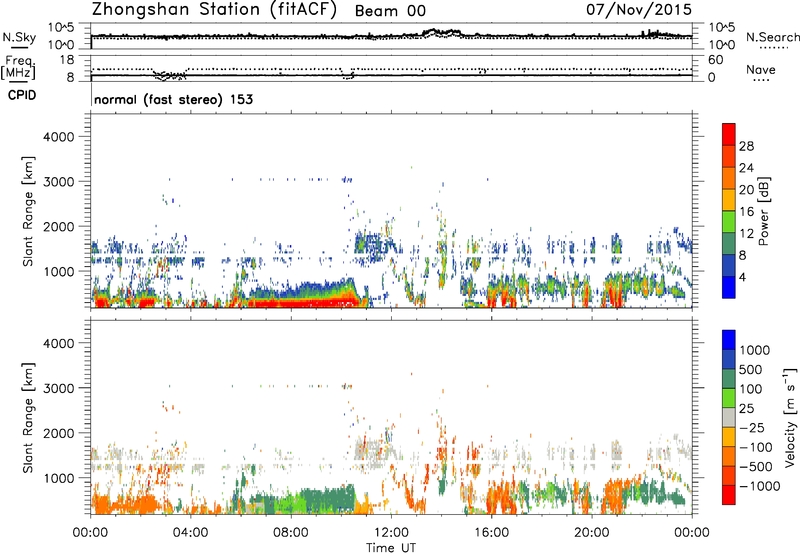Click the "16" label on the power colorbar
The height and width of the screenshot is (554, 800).
point(746,212)
